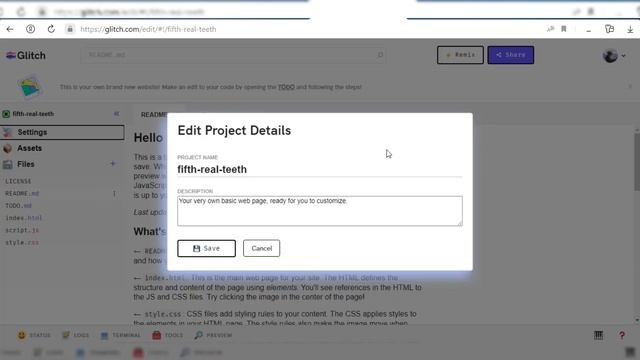Click the lock site info icon
Viewport: 640px width, 360px height.
[70, 29]
